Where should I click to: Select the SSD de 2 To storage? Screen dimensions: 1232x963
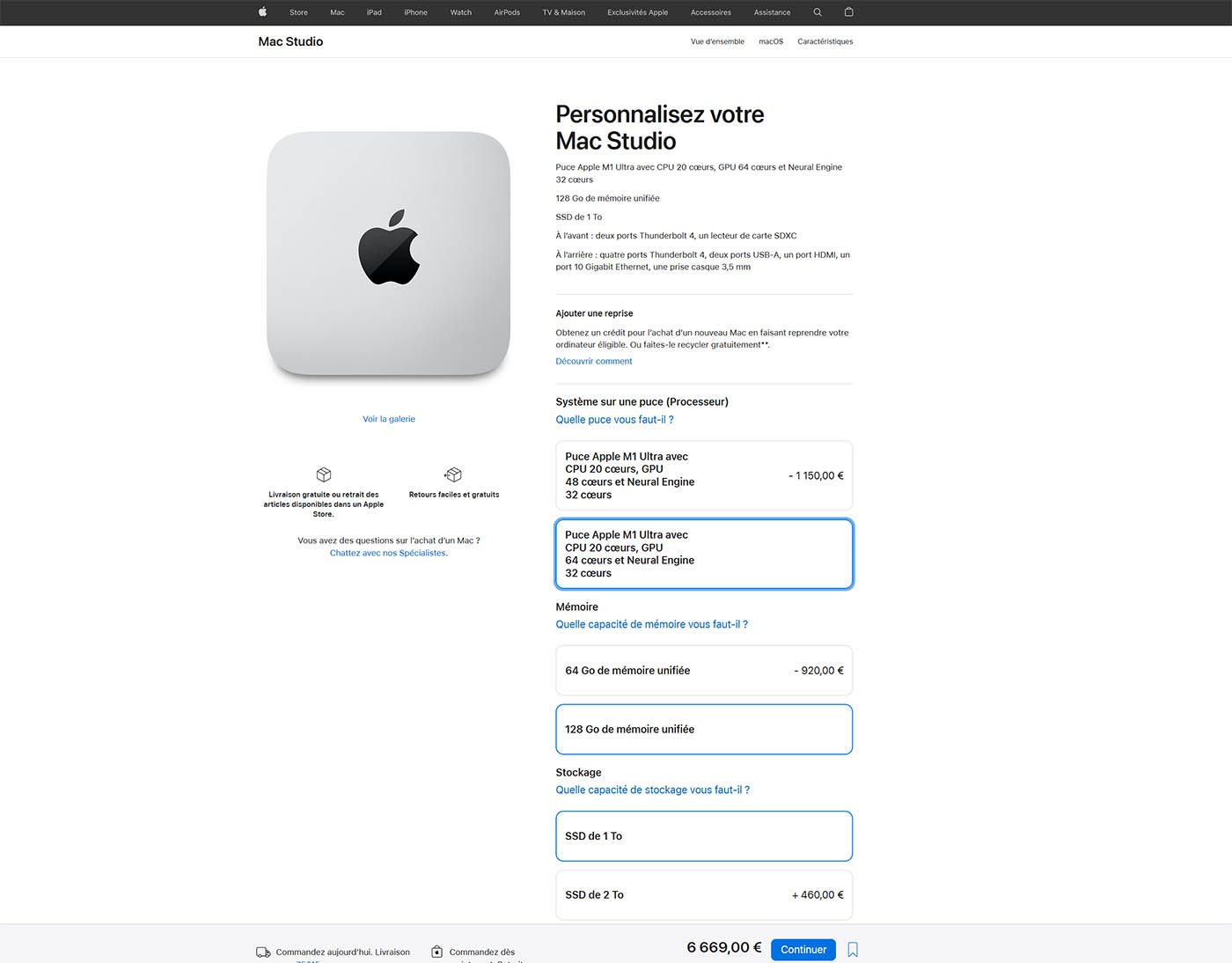pyautogui.click(x=704, y=895)
